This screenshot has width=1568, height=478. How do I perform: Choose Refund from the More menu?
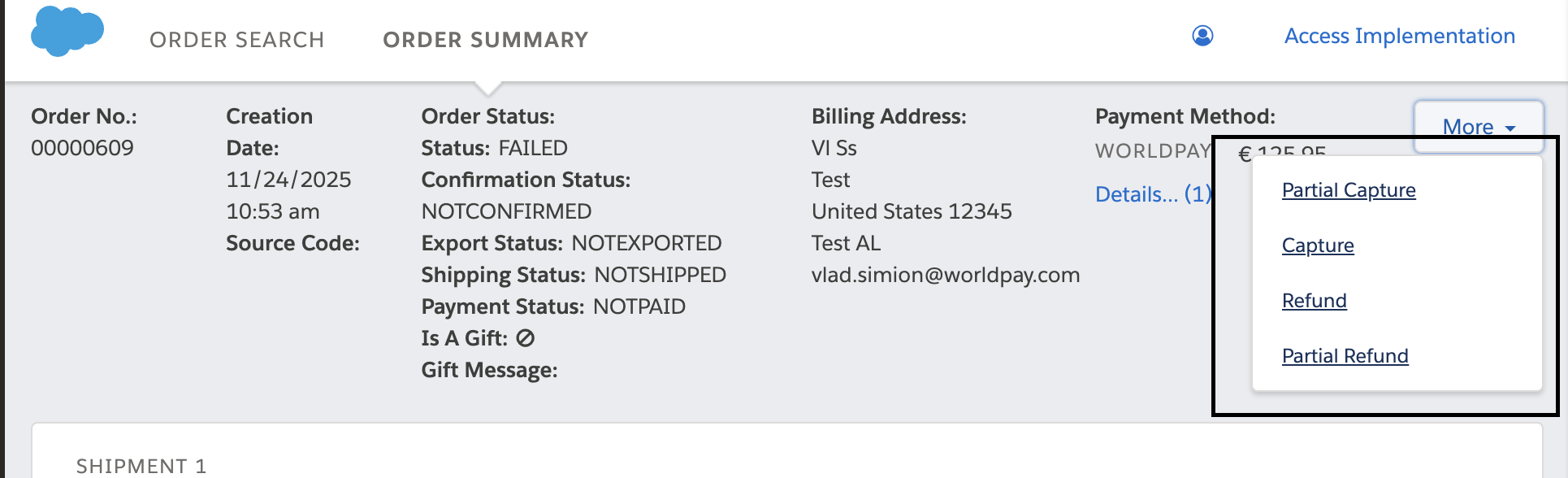coord(1314,301)
